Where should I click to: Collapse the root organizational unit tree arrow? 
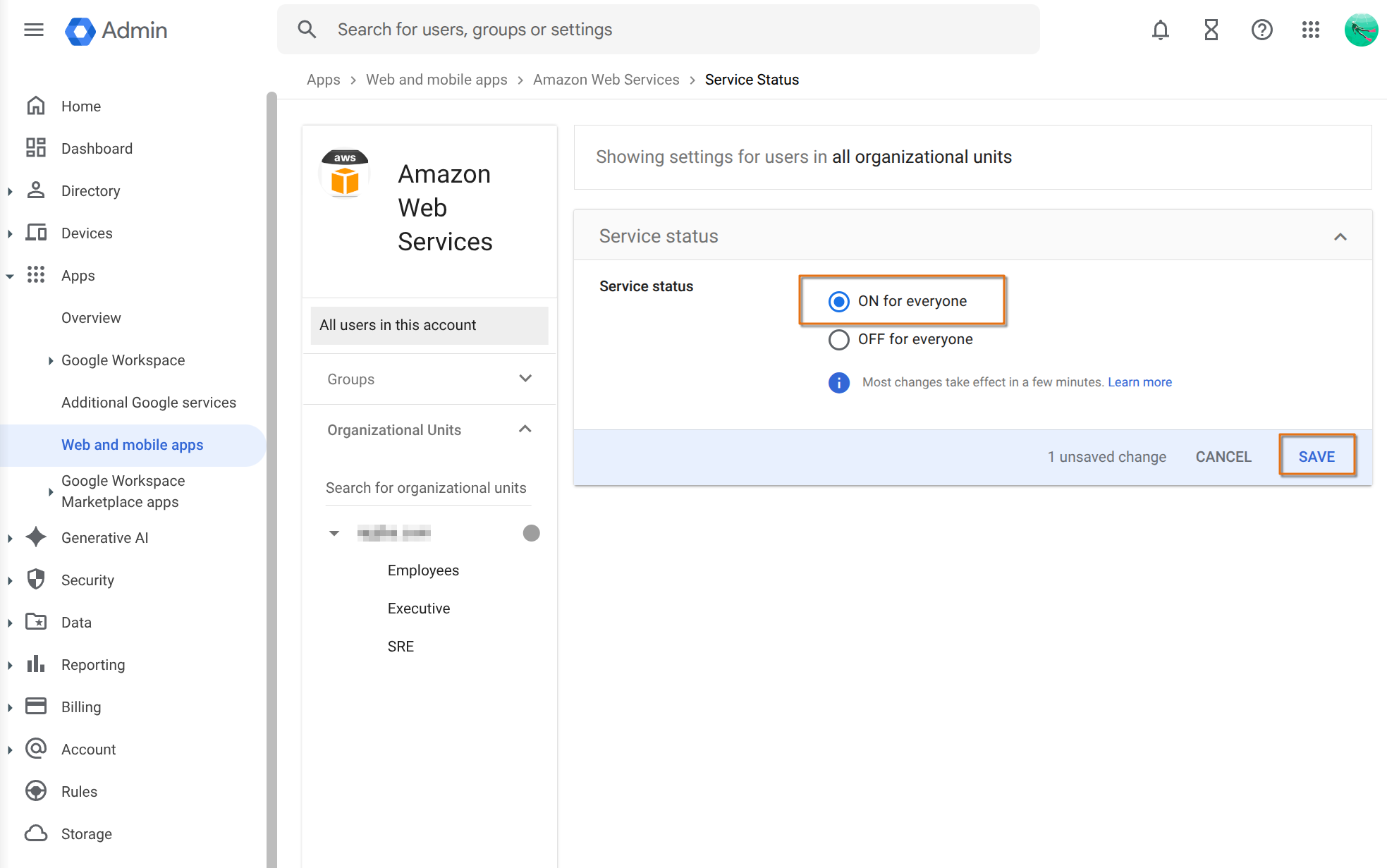click(x=334, y=533)
